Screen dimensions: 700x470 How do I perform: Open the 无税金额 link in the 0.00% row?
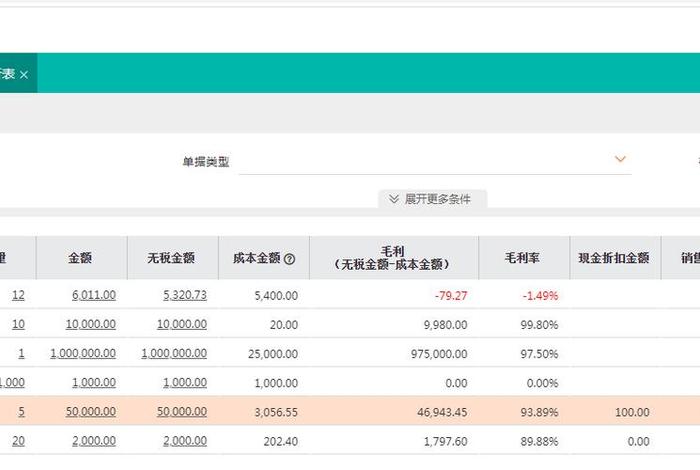[x=185, y=383]
